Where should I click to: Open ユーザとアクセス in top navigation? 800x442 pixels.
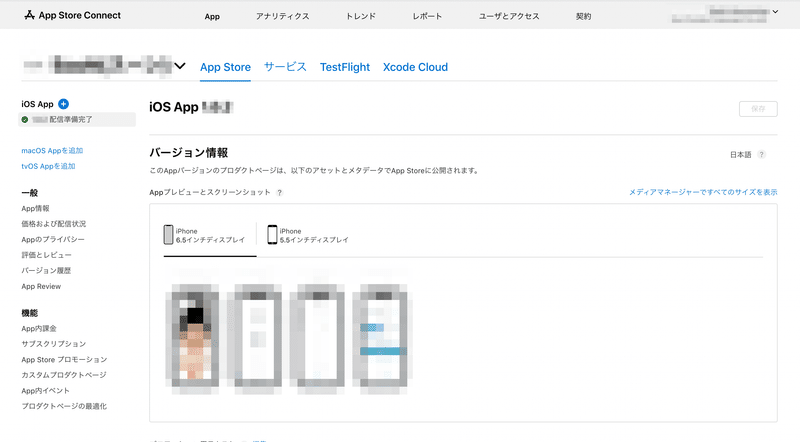pyautogui.click(x=509, y=16)
